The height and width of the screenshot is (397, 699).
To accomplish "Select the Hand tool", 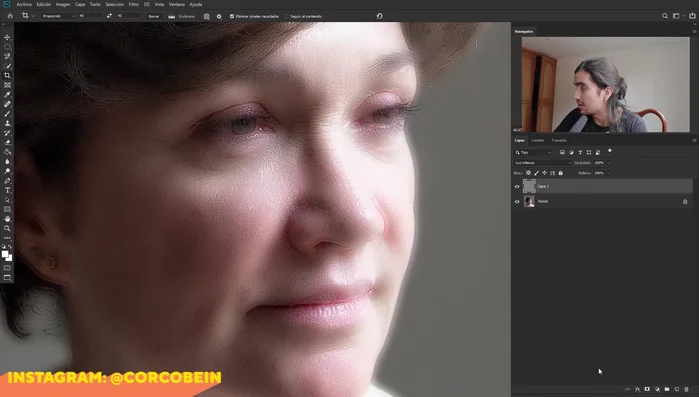I will click(7, 219).
